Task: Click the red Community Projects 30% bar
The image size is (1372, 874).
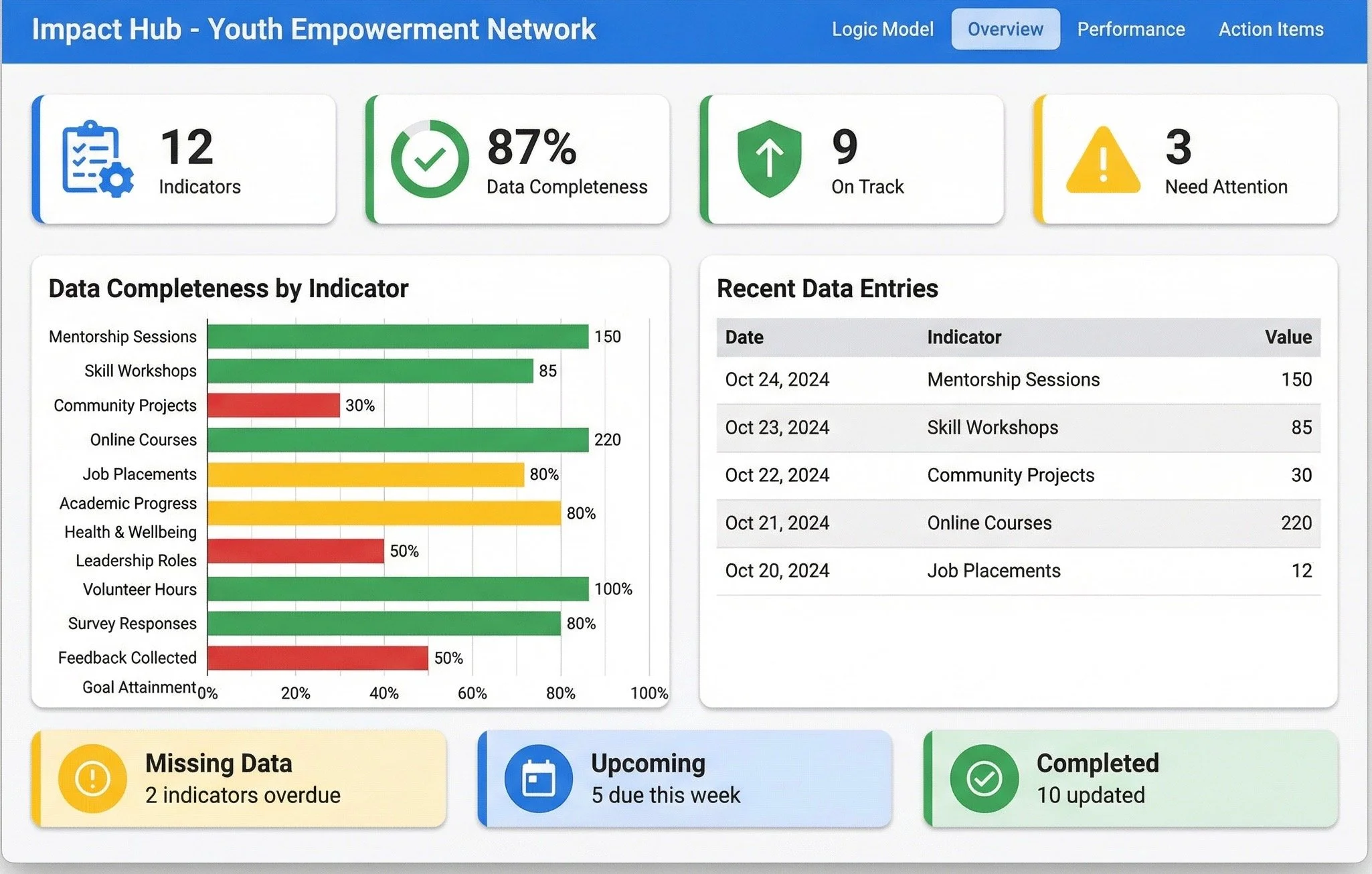Action: (273, 405)
